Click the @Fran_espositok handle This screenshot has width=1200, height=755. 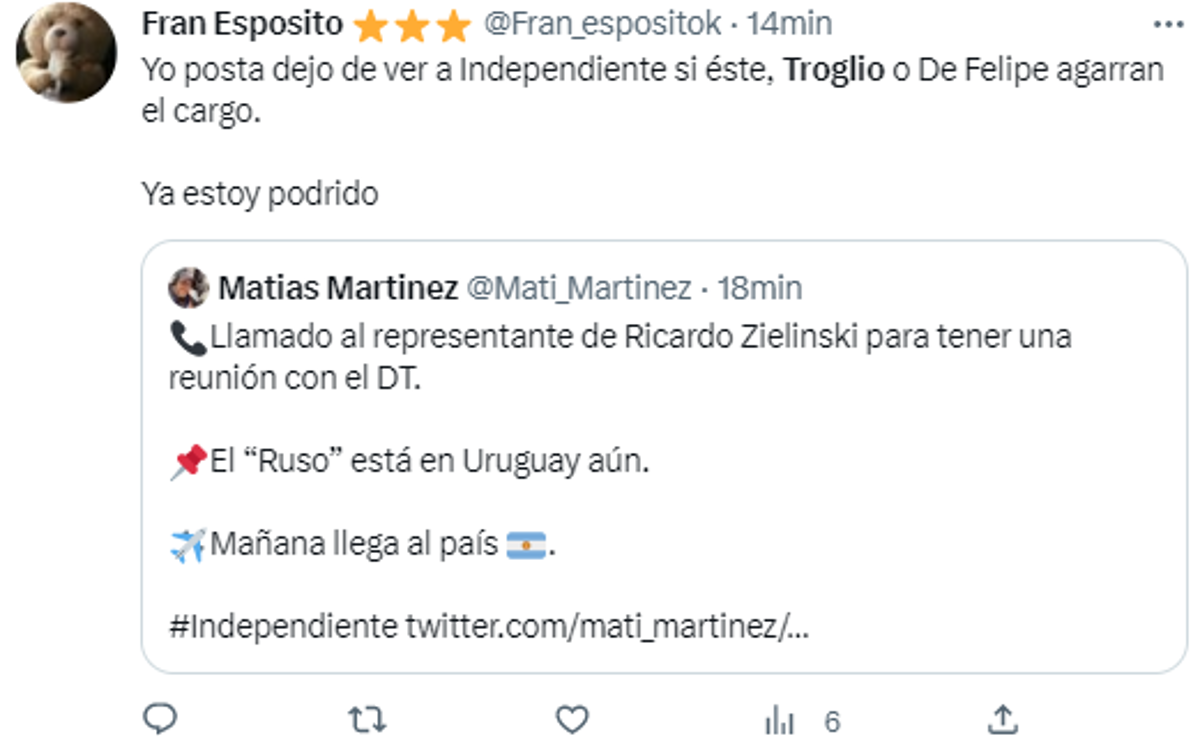tap(602, 24)
